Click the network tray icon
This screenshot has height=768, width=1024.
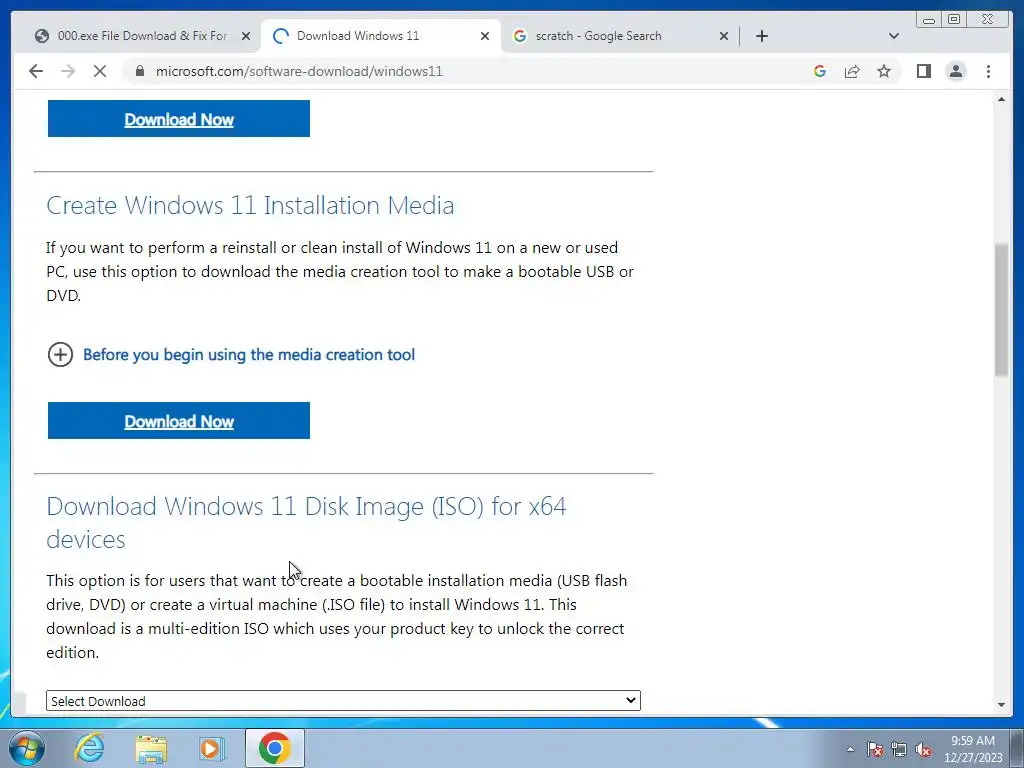899,749
